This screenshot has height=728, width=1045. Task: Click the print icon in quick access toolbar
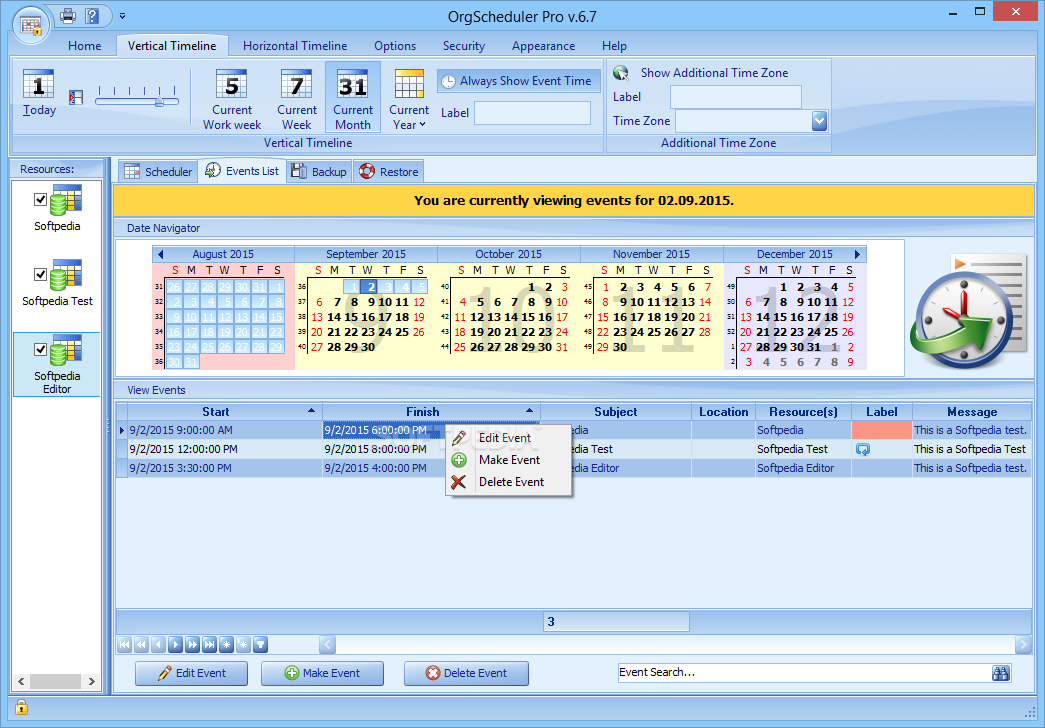pos(67,15)
